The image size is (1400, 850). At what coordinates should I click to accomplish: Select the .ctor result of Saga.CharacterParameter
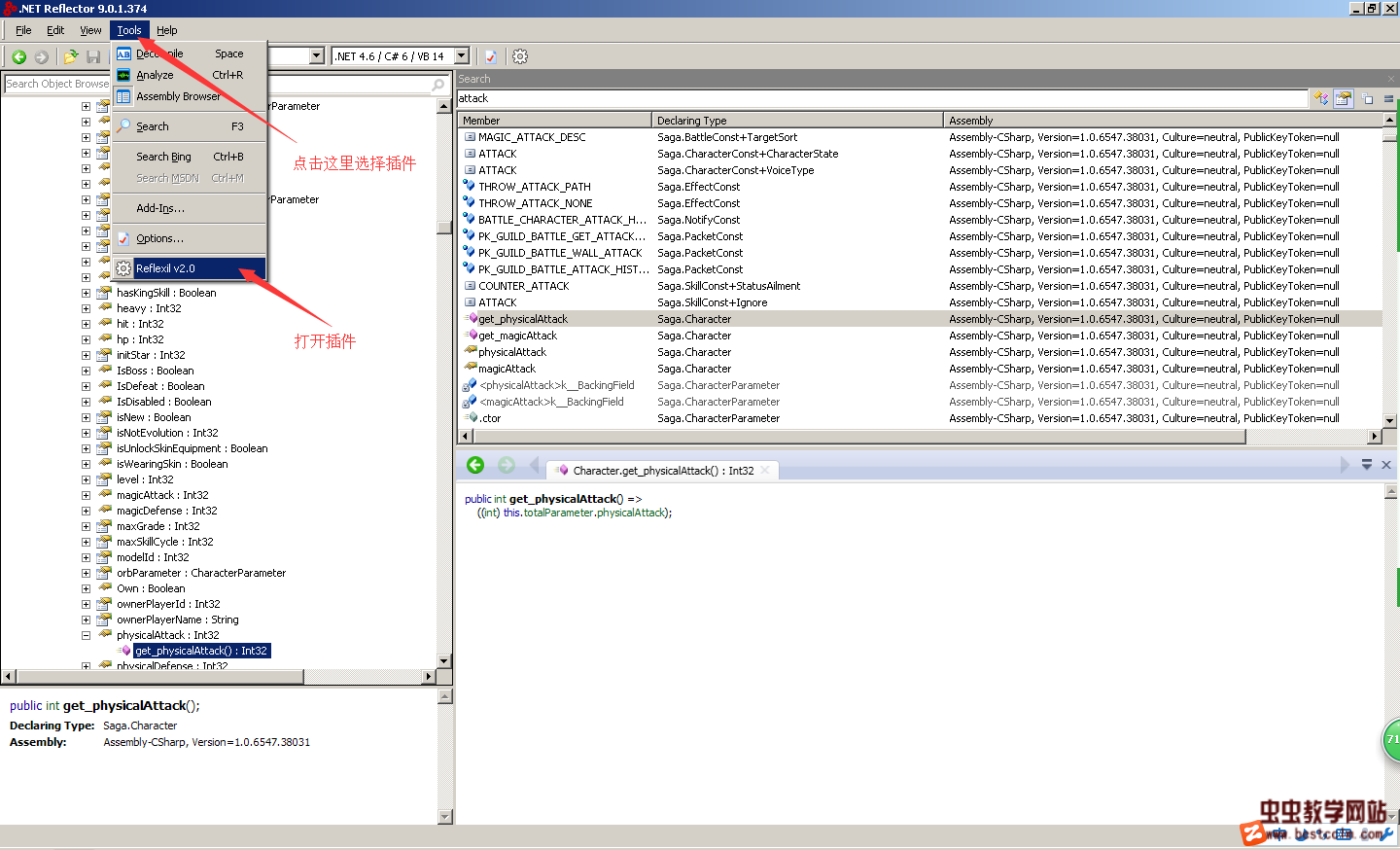coord(920,418)
